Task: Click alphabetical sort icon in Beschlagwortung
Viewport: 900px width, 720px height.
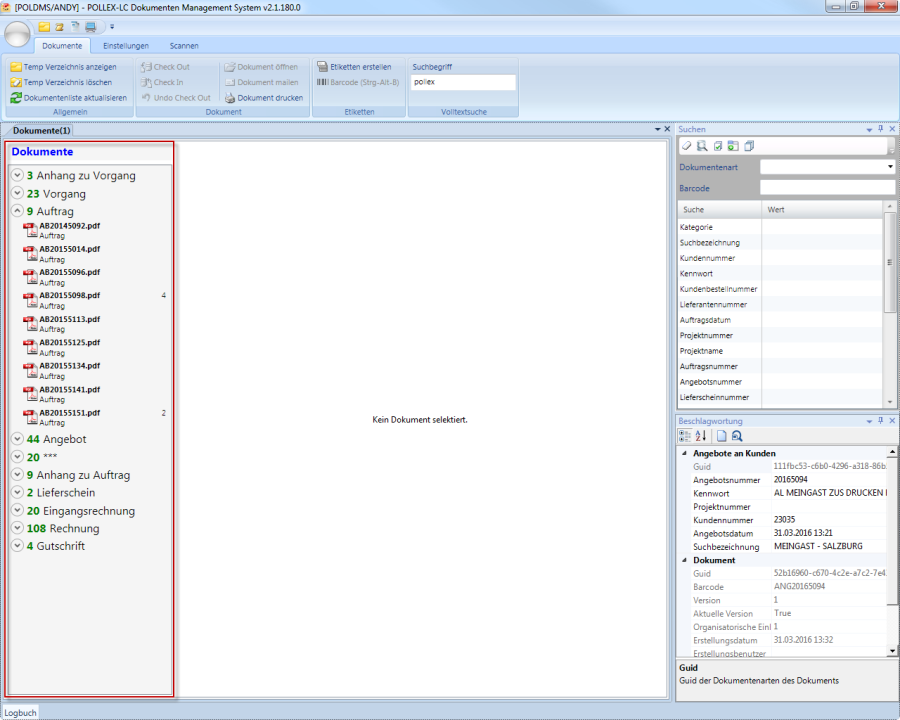Action: coord(701,436)
